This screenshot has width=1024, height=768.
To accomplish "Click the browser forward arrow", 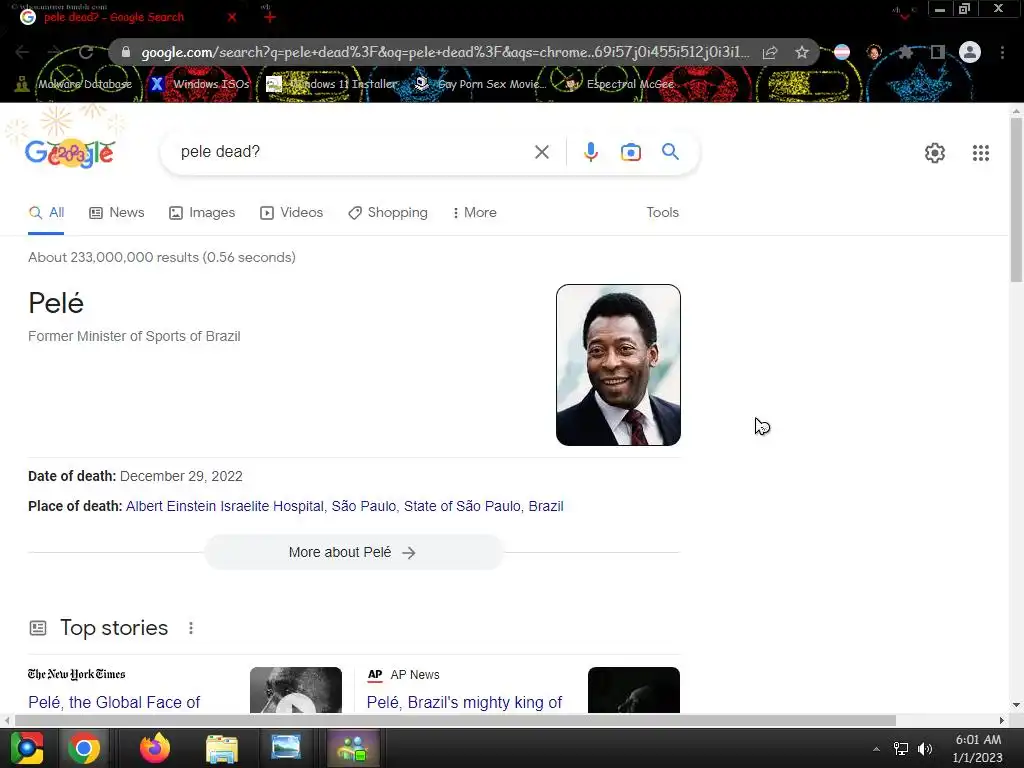I will point(54,52).
